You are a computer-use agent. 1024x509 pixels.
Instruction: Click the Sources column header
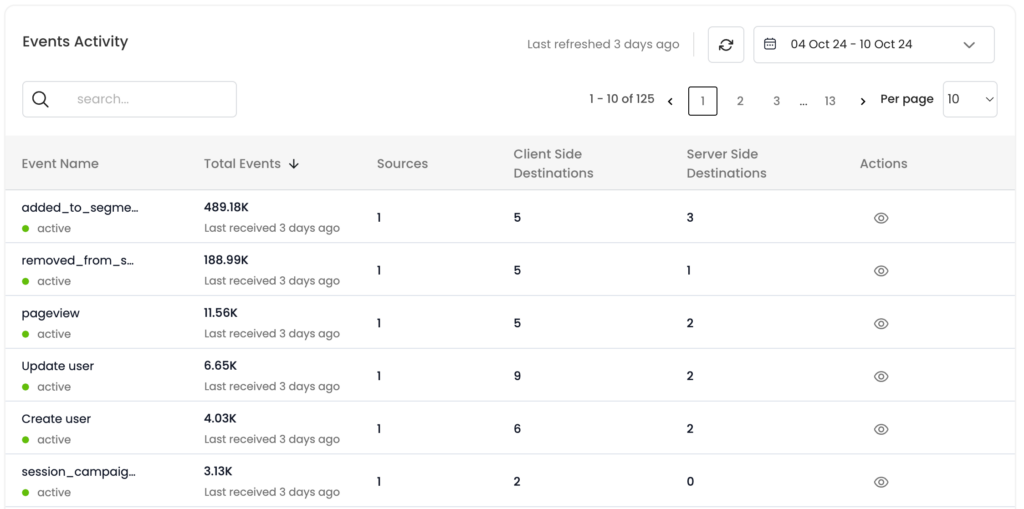[x=402, y=163]
